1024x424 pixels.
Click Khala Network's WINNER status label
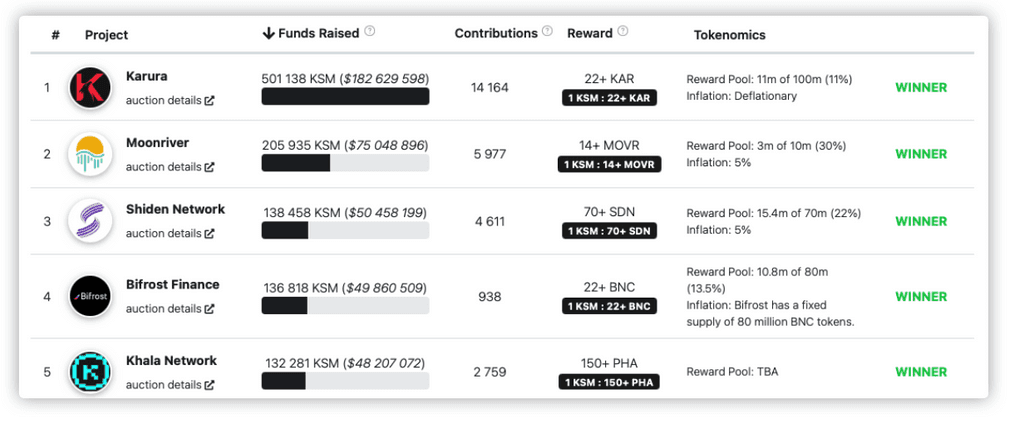921,372
